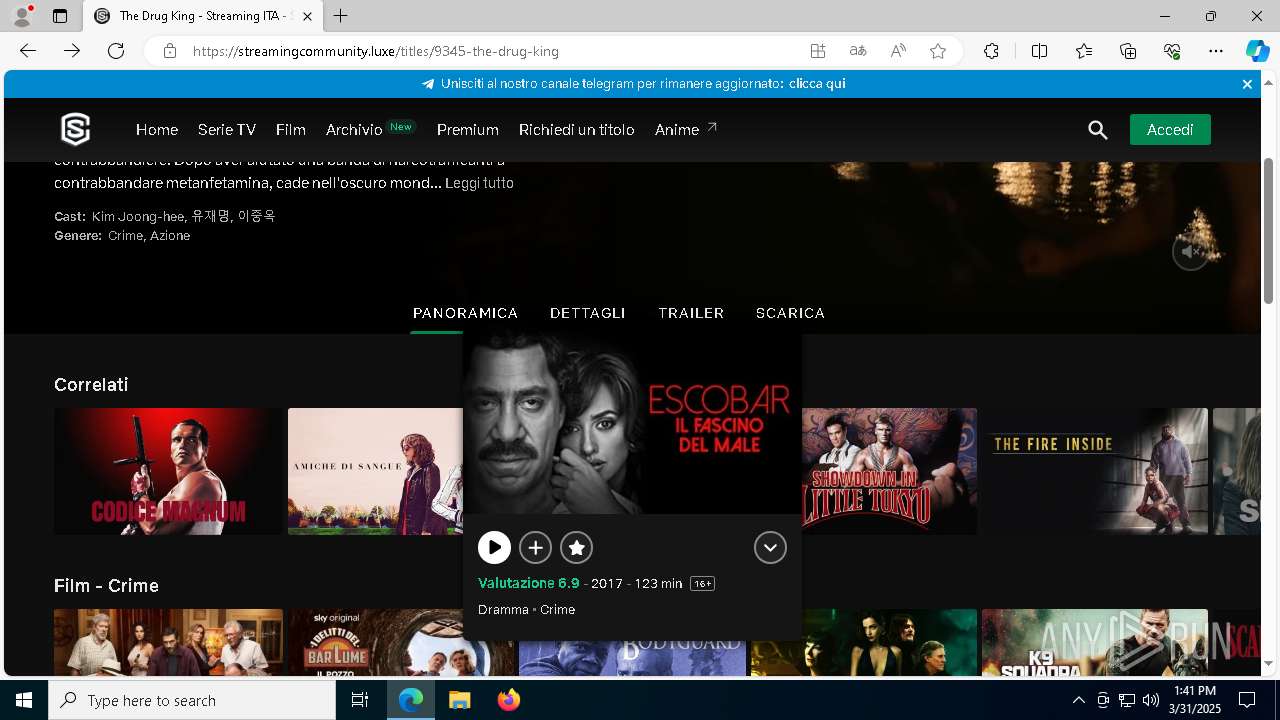Close the telegram banner

[x=1247, y=84]
